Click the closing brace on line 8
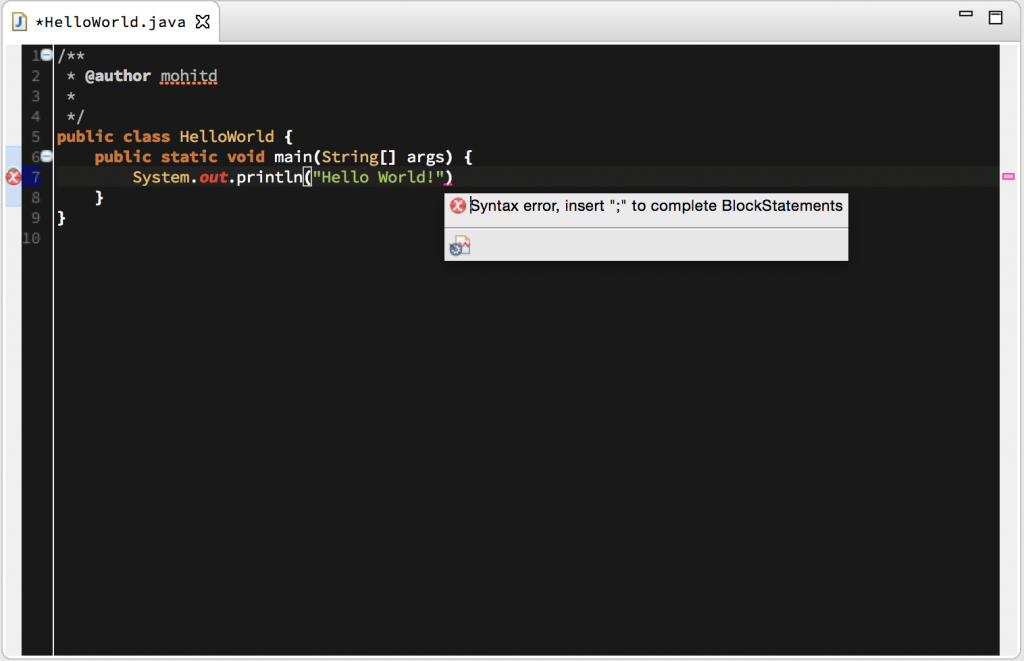The width and height of the screenshot is (1024, 661). (99, 197)
